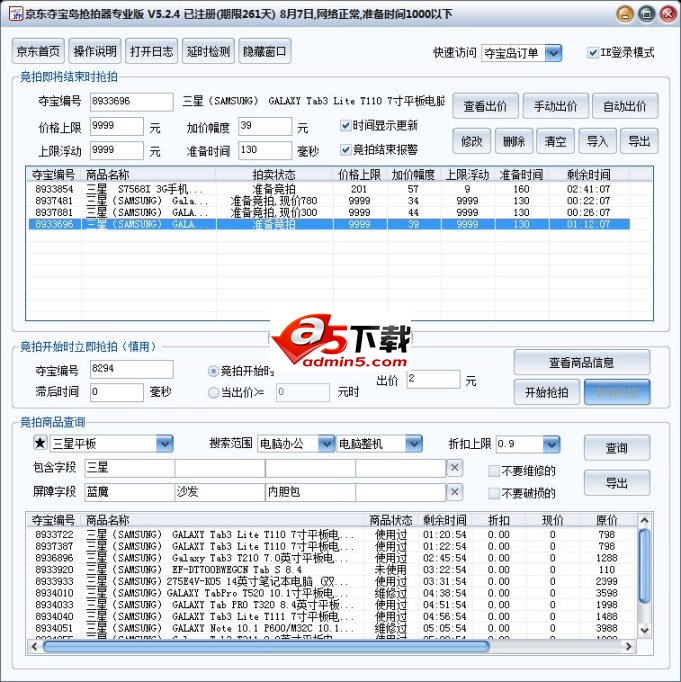Run 延时检测 delay test
681x682 pixels.
click(x=208, y=51)
